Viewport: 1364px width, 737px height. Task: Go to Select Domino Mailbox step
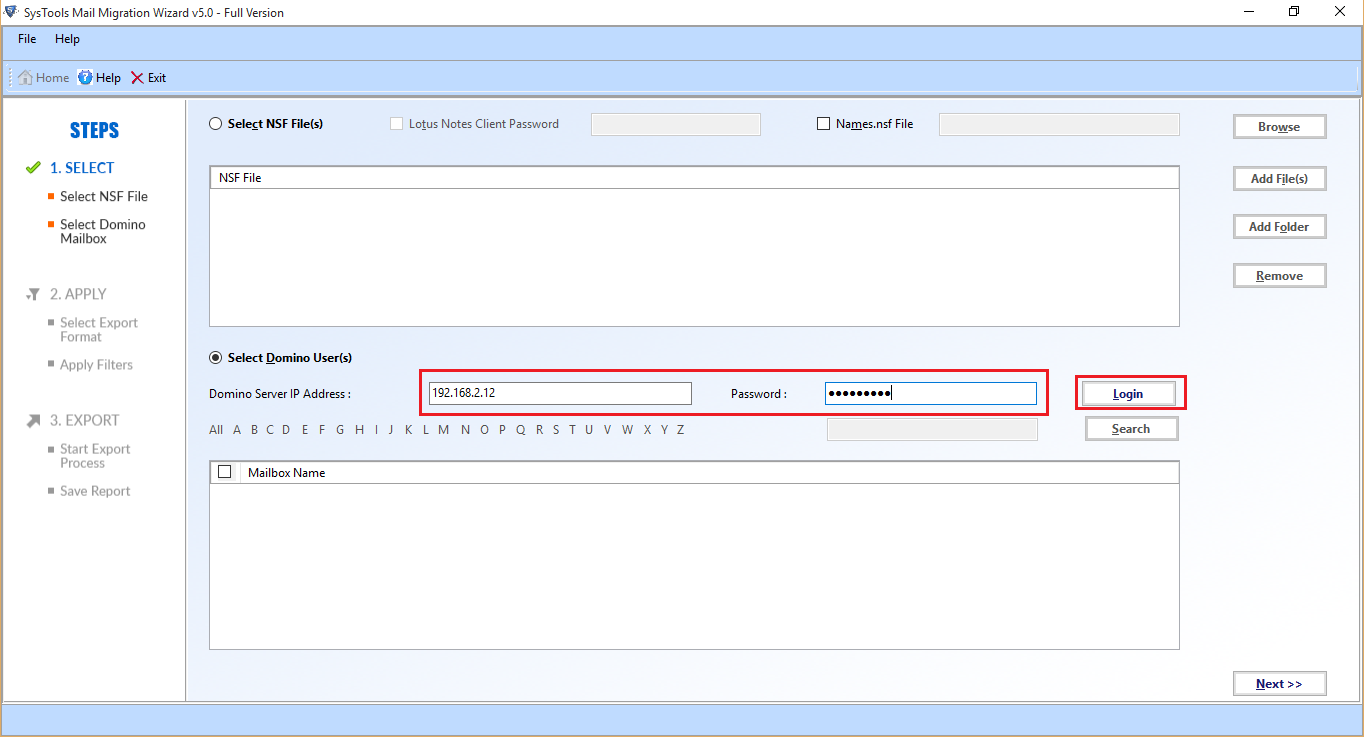tap(102, 232)
